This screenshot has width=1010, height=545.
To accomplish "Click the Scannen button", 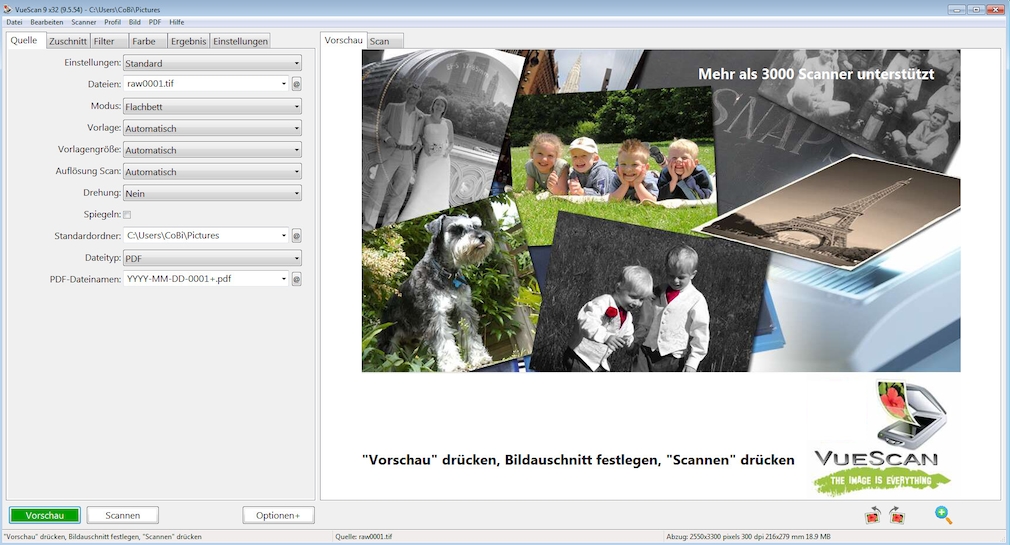I will 122,515.
